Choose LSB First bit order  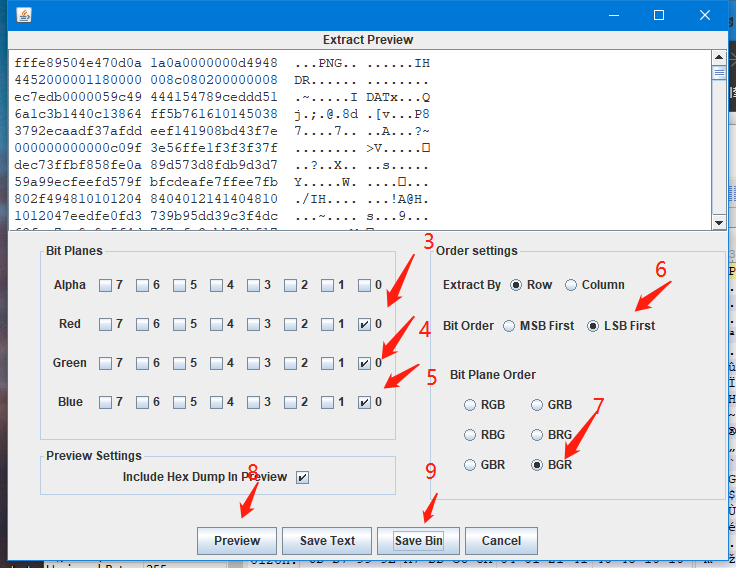pos(593,326)
